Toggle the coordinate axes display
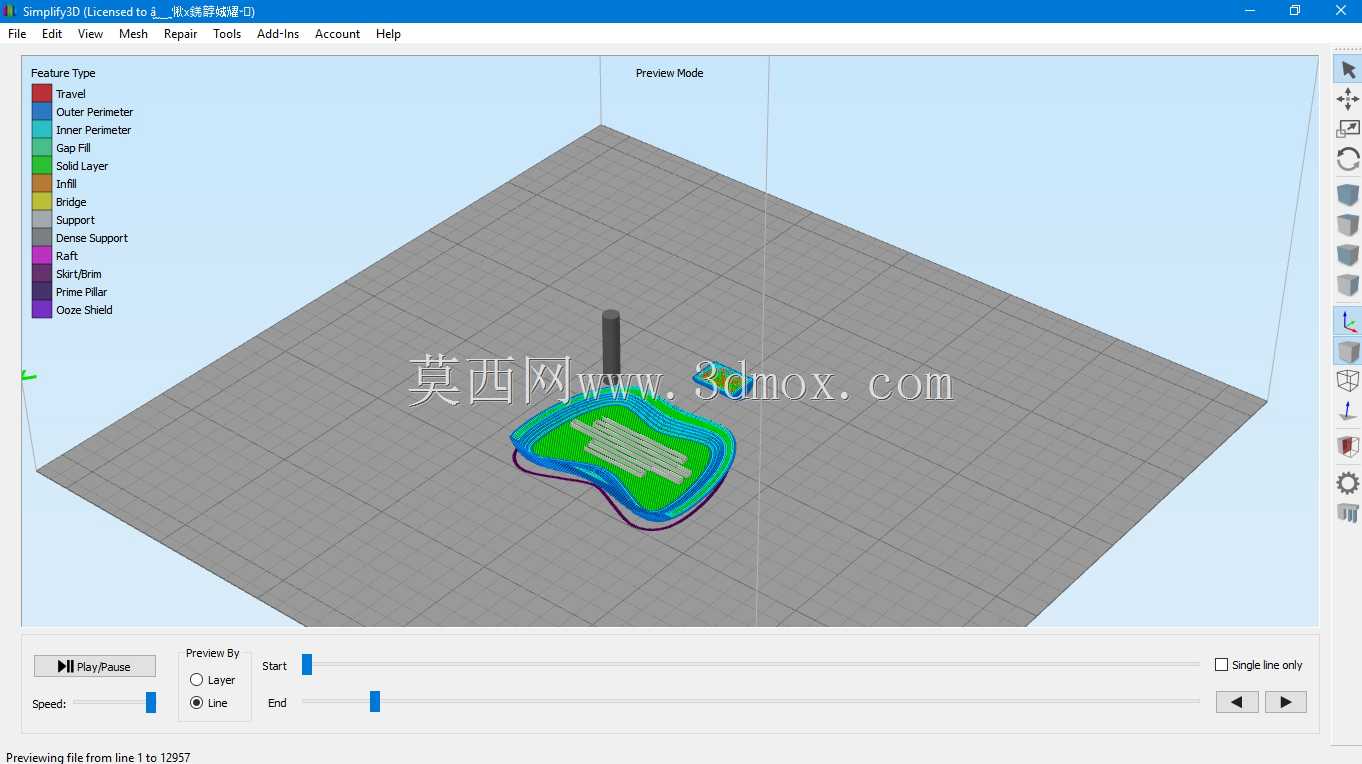 [1348, 321]
